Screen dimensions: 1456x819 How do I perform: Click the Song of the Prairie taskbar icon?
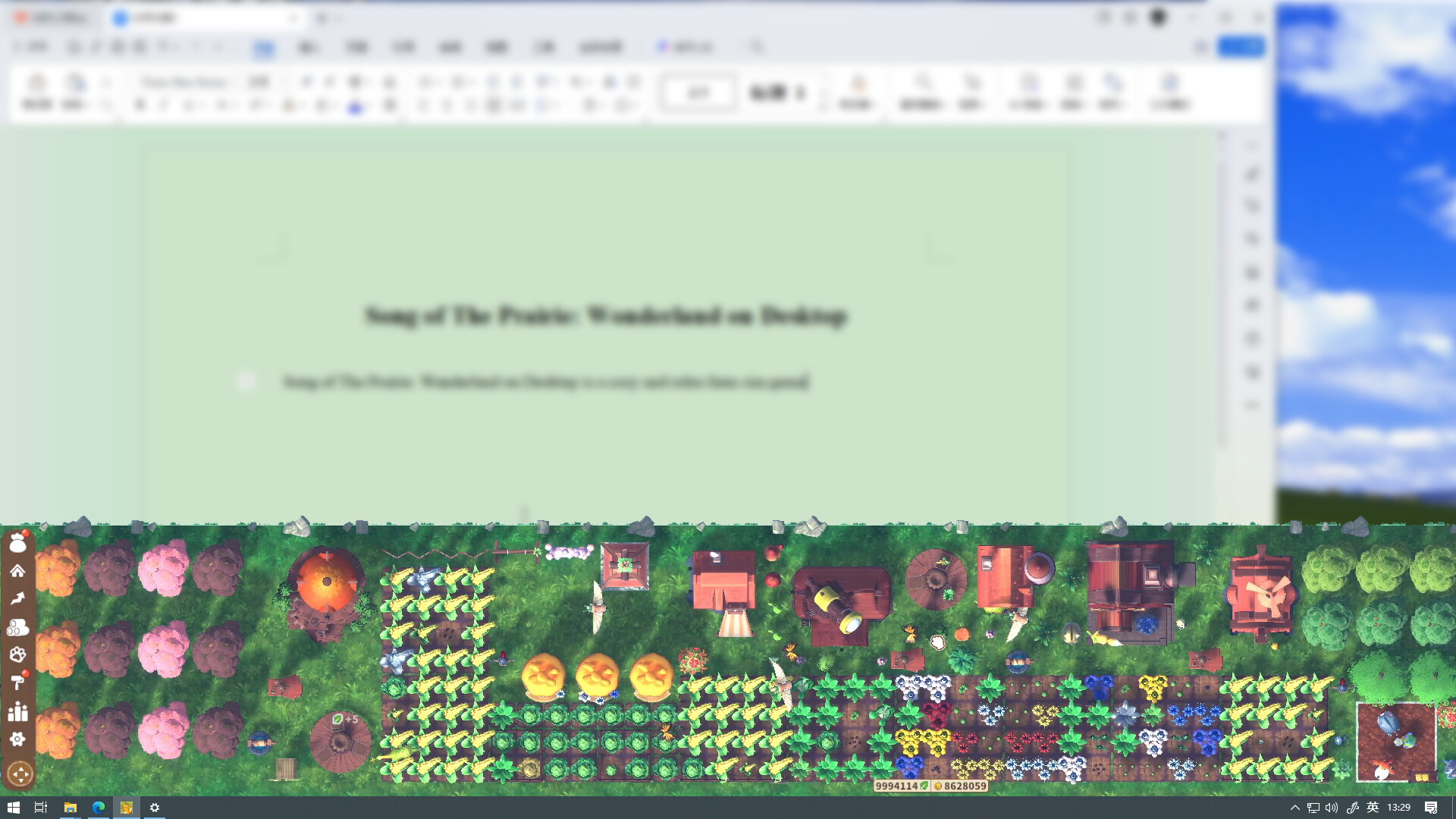pyautogui.click(x=126, y=808)
